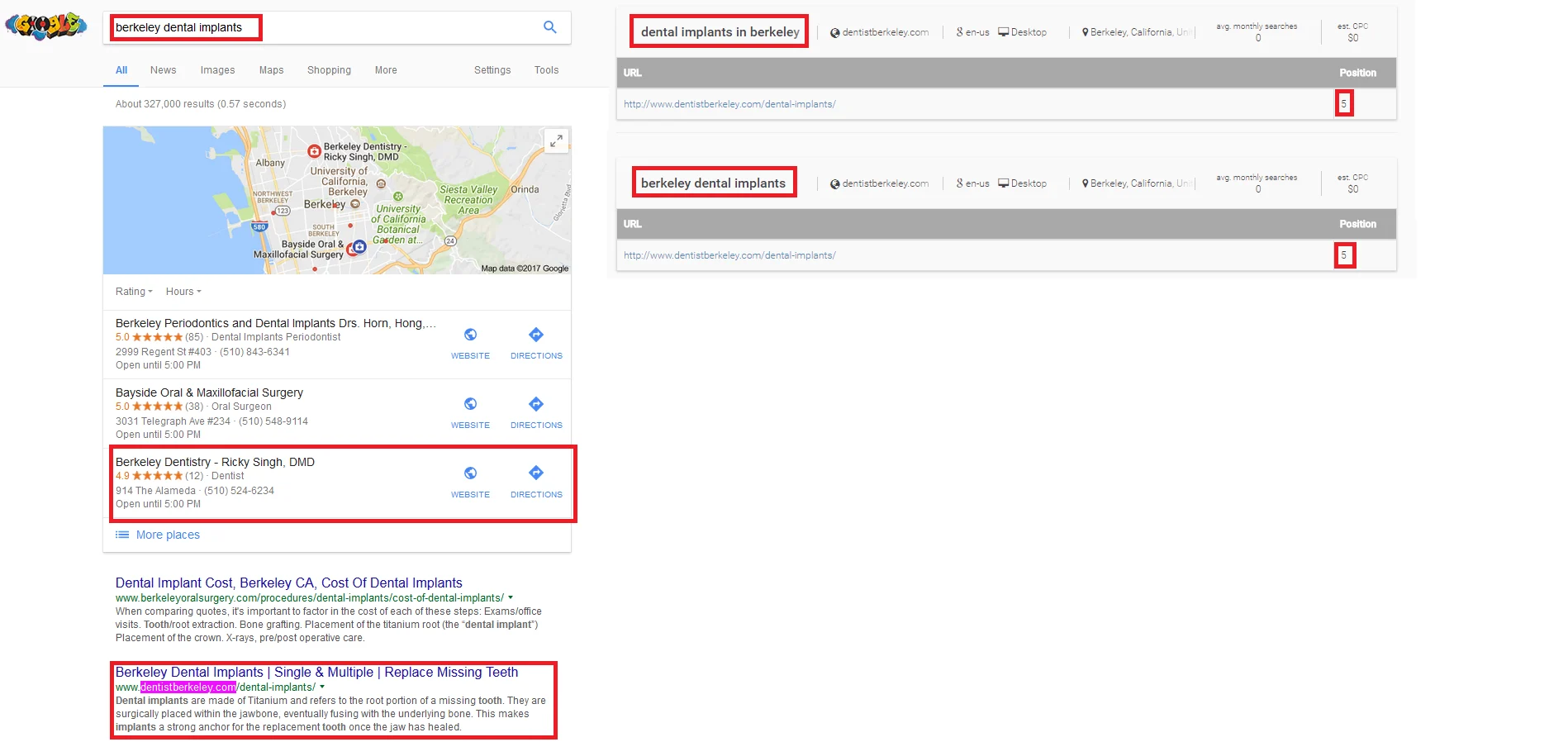Open Berkeley Dental Implants Single & Multiple result
1568x742 pixels.
316,672
